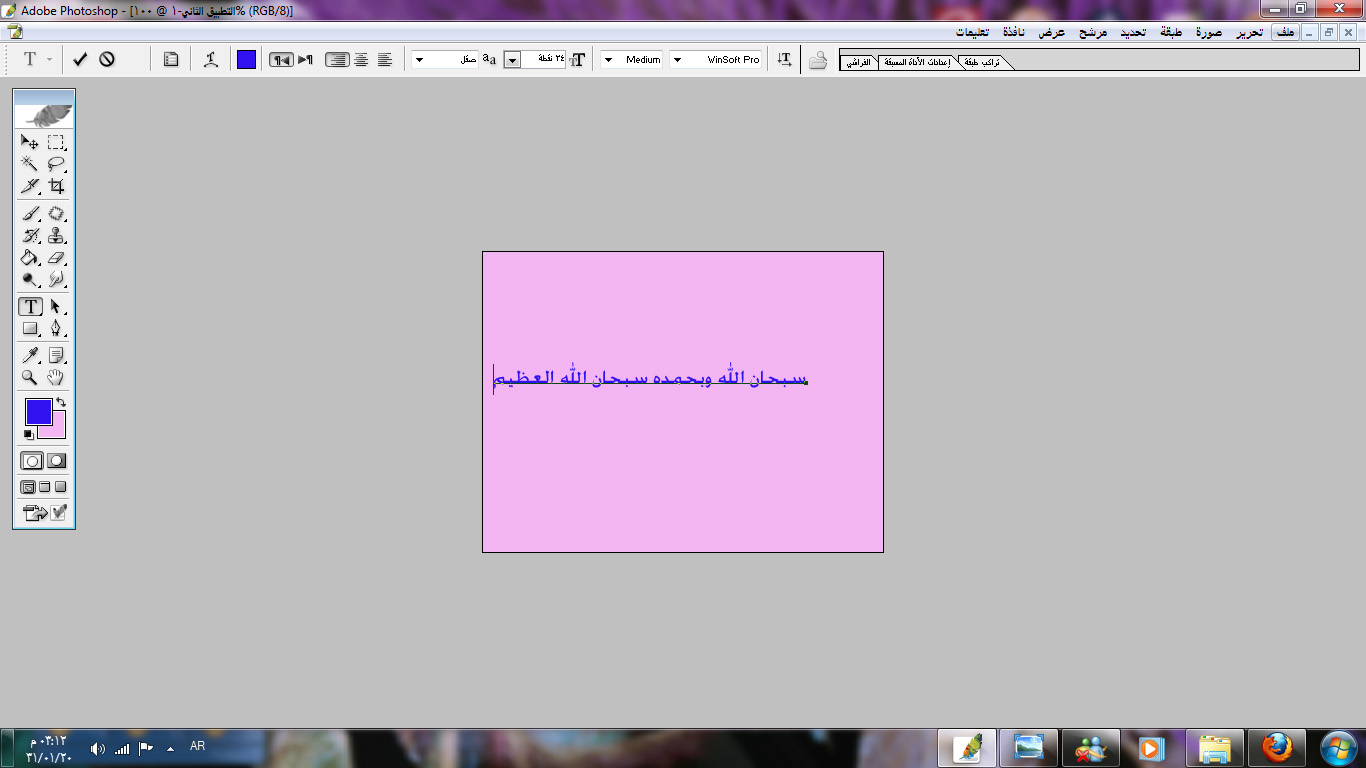This screenshot has height=768, width=1366.
Task: Open the font size dropdown
Action: (x=512, y=60)
